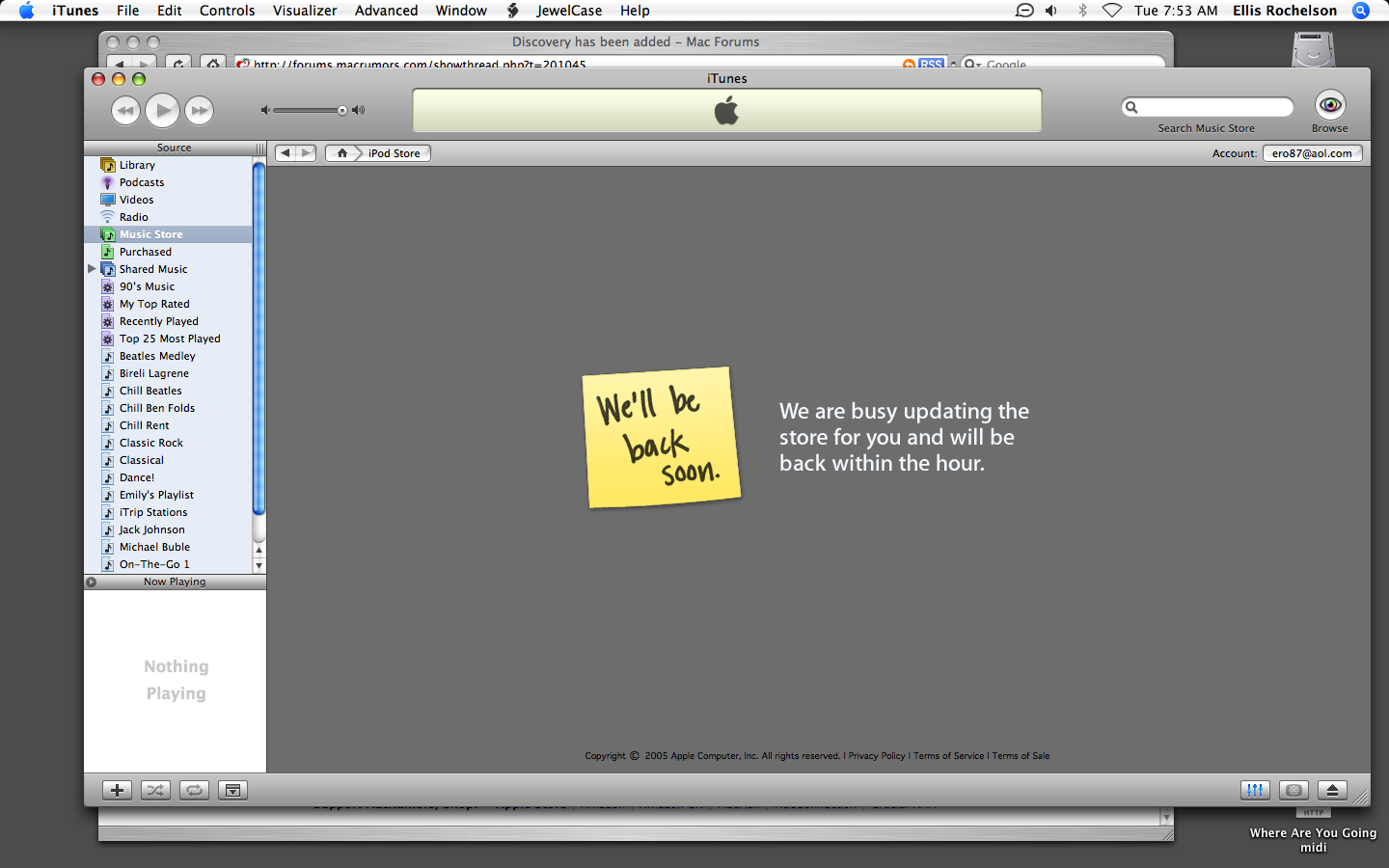This screenshot has width=1389, height=868.
Task: Click the Source list scroll down arrow
Action: point(259,566)
